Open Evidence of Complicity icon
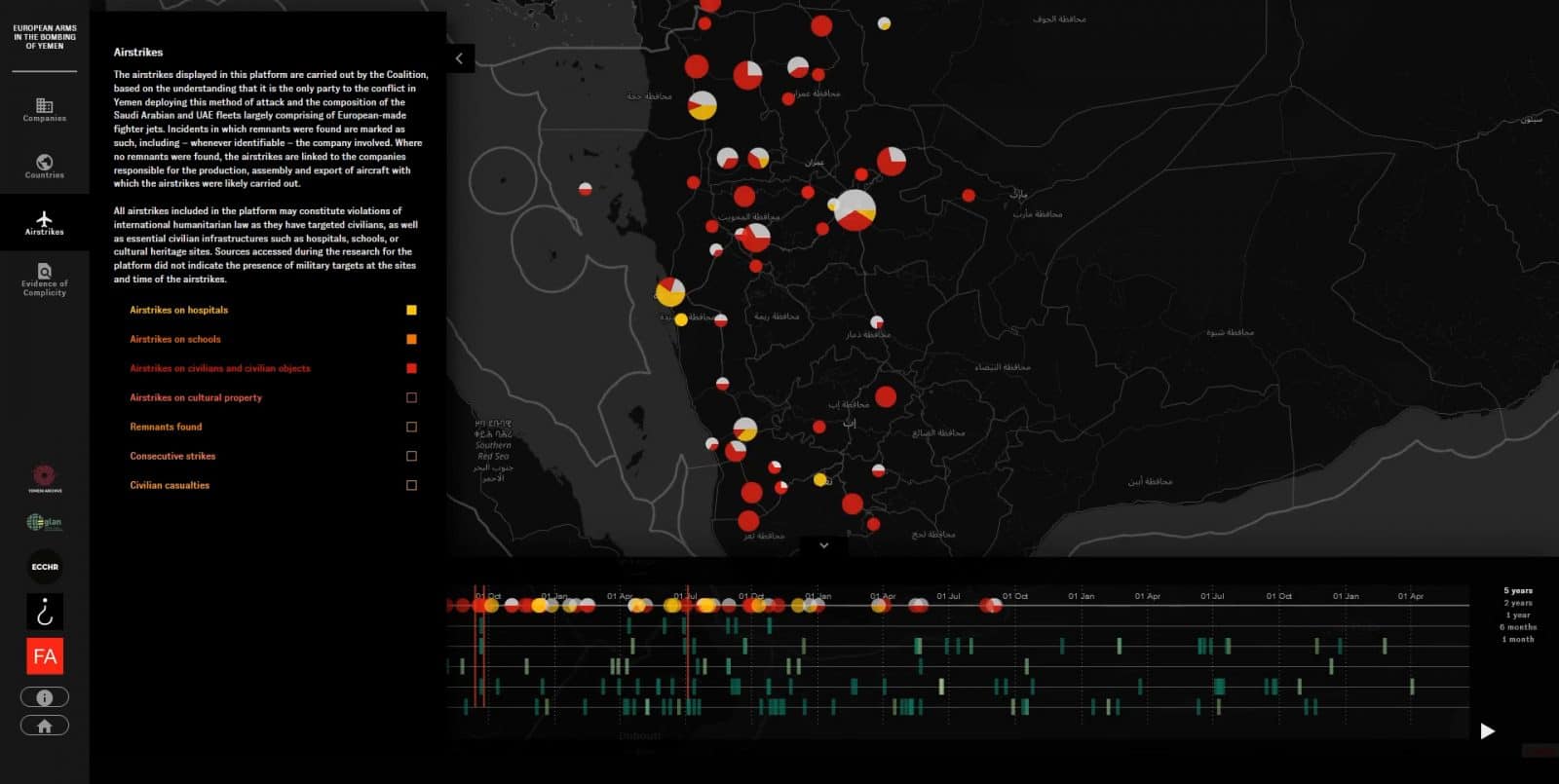 coord(45,271)
